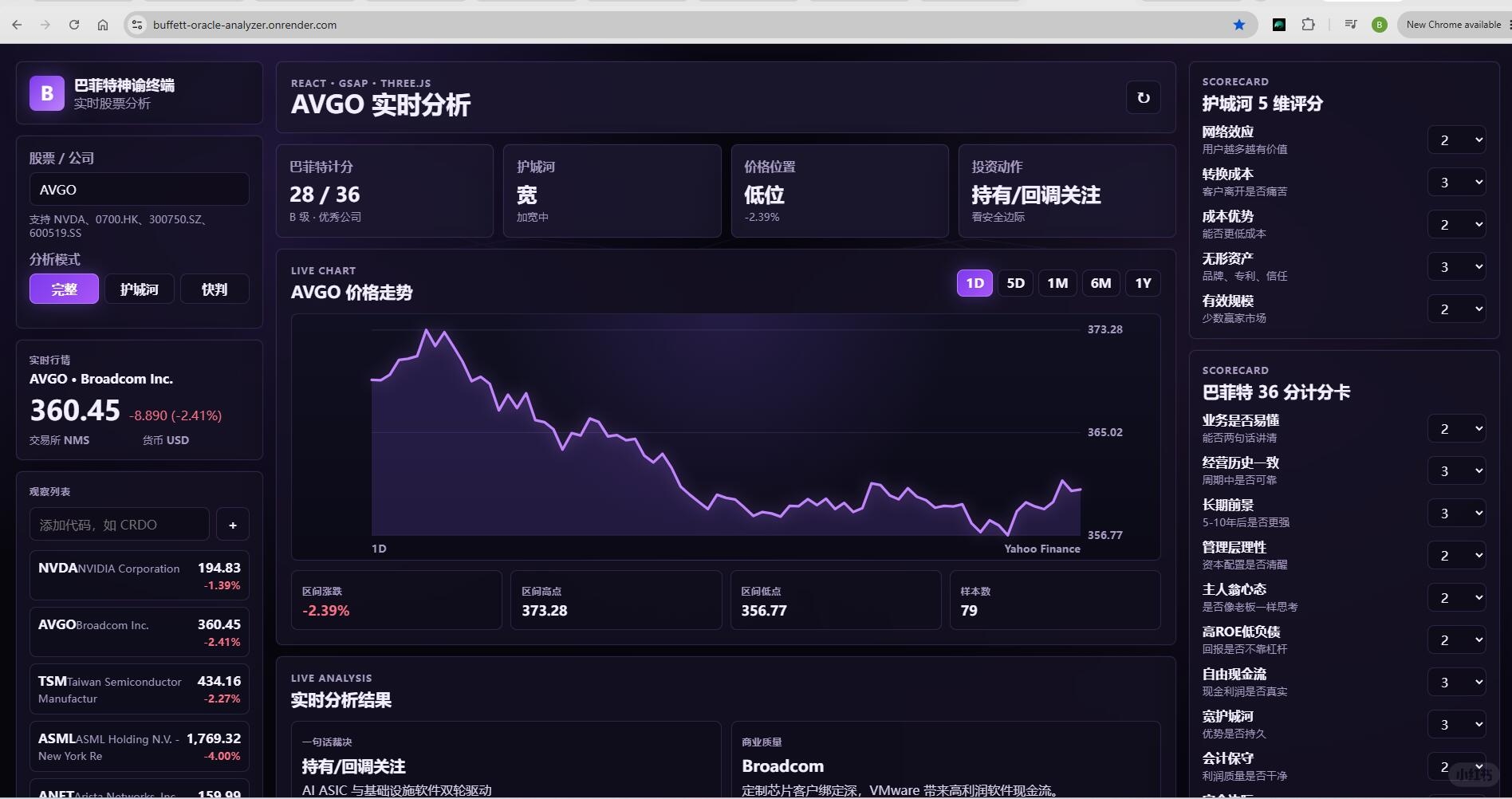
Task: Show the 1M price chart
Action: coord(1057,283)
